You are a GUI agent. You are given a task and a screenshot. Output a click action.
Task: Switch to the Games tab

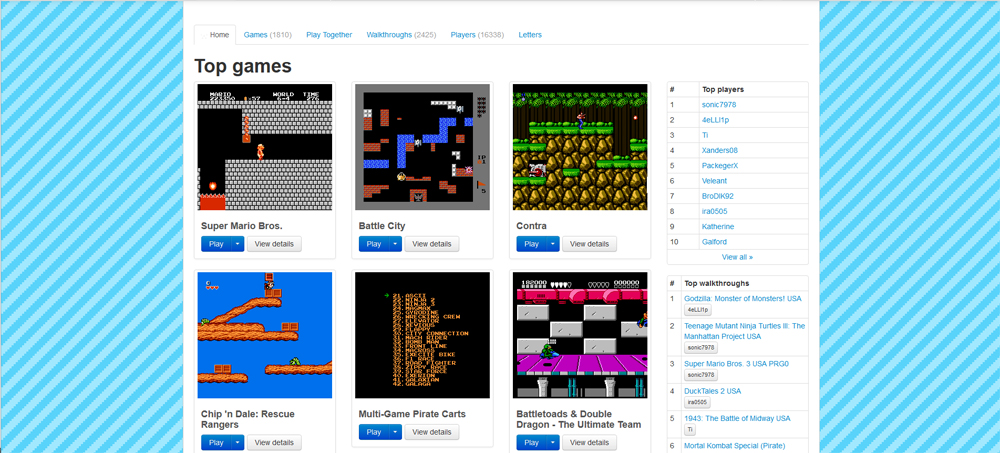pyautogui.click(x=268, y=35)
